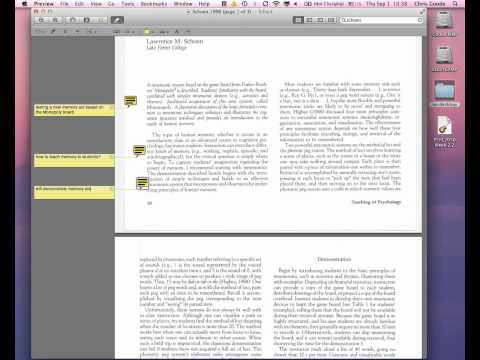Open Spotlight search magnifier in menu bar
The height and width of the screenshot is (360, 480).
click(455, 4)
